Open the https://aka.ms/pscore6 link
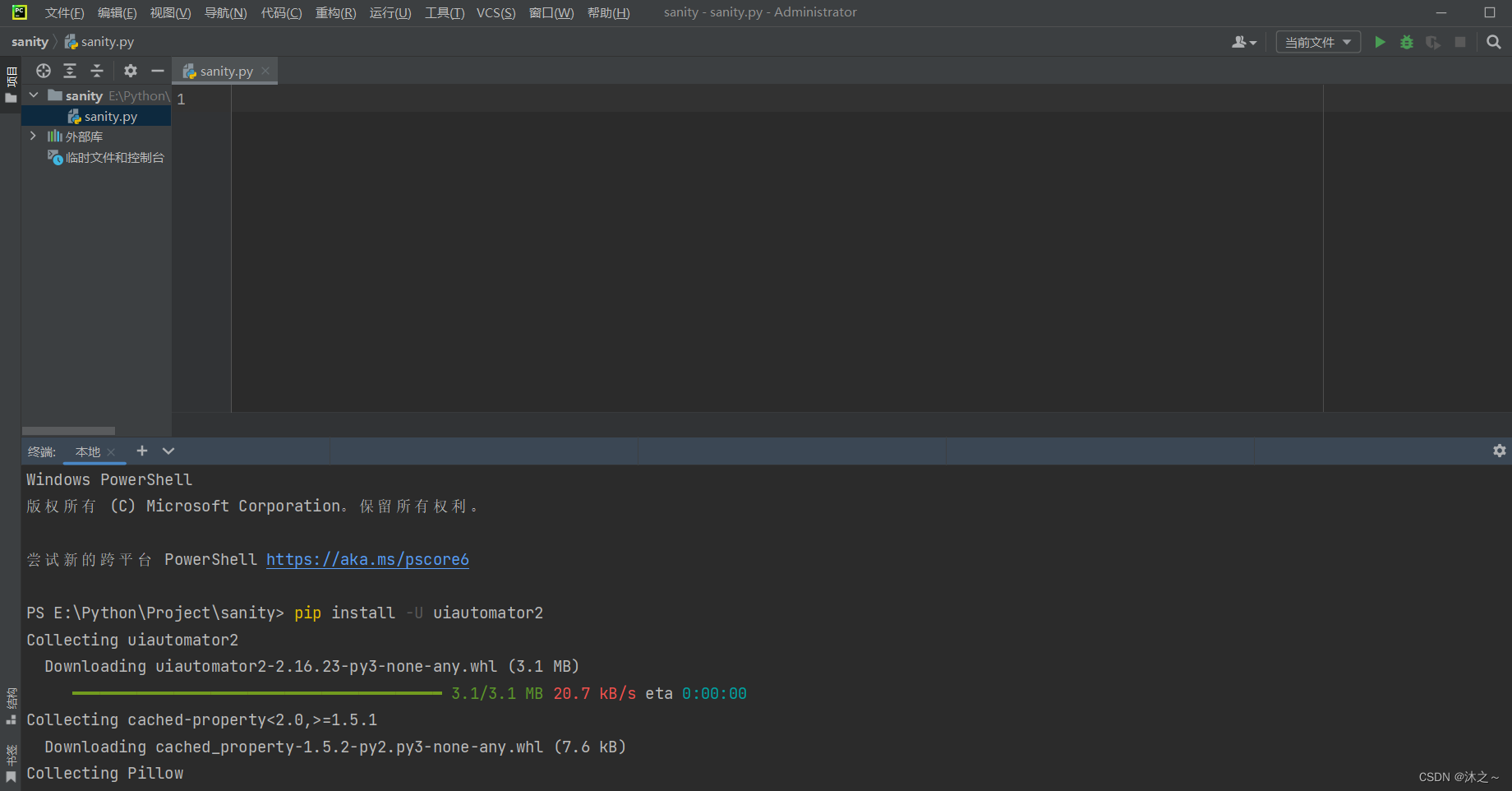The width and height of the screenshot is (1512, 791). (x=367, y=559)
